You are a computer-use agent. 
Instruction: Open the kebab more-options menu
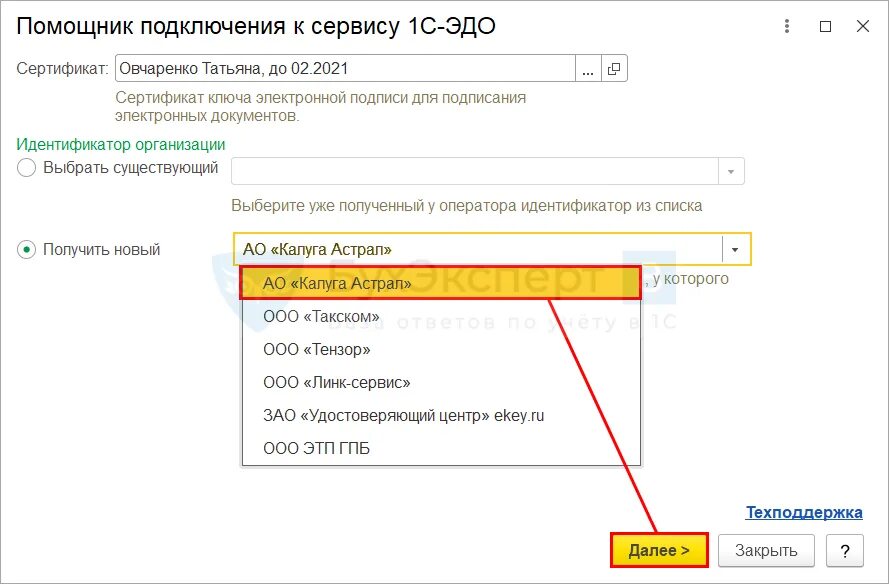point(786,26)
